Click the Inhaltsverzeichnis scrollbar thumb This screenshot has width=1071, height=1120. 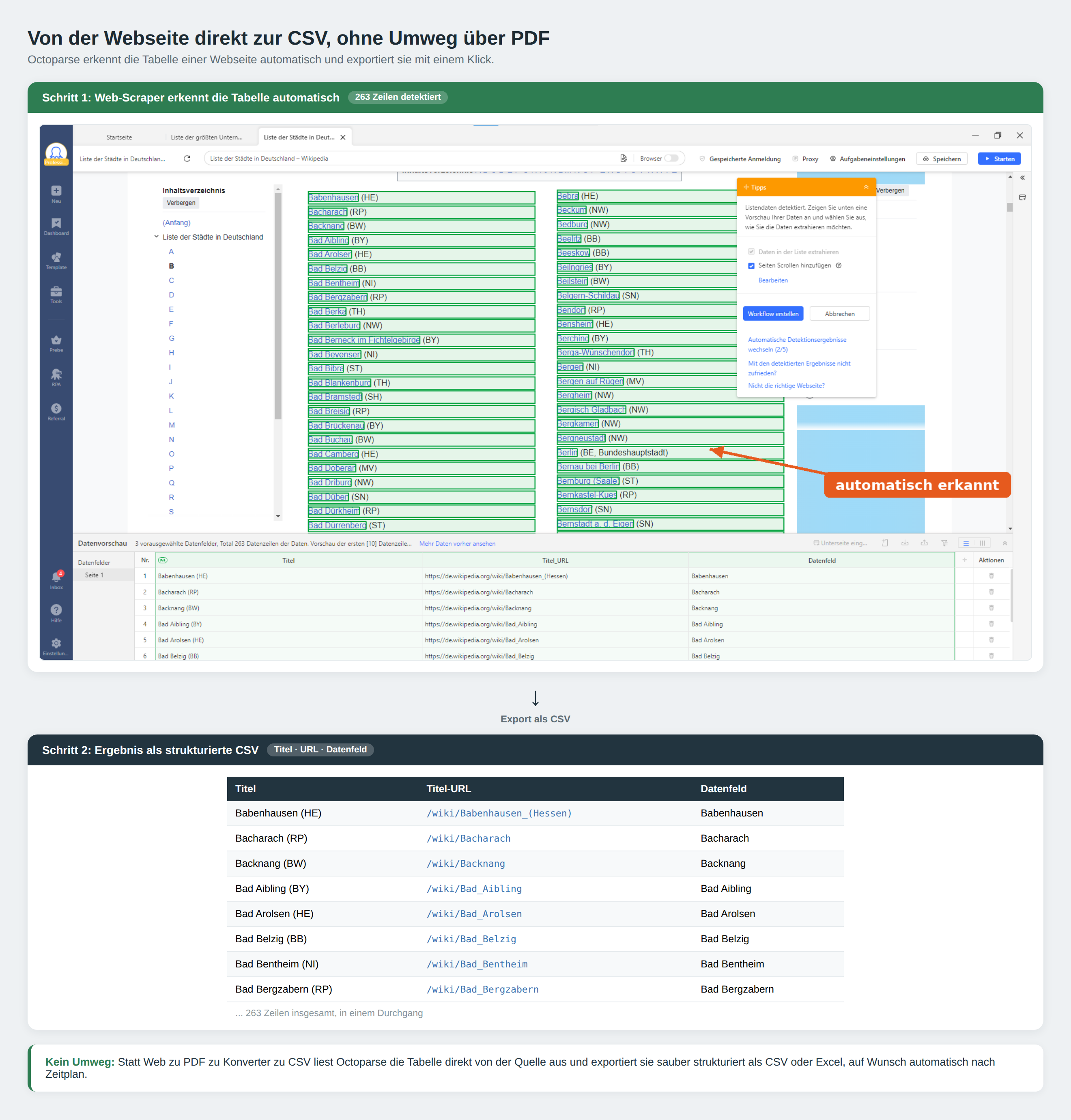click(277, 306)
